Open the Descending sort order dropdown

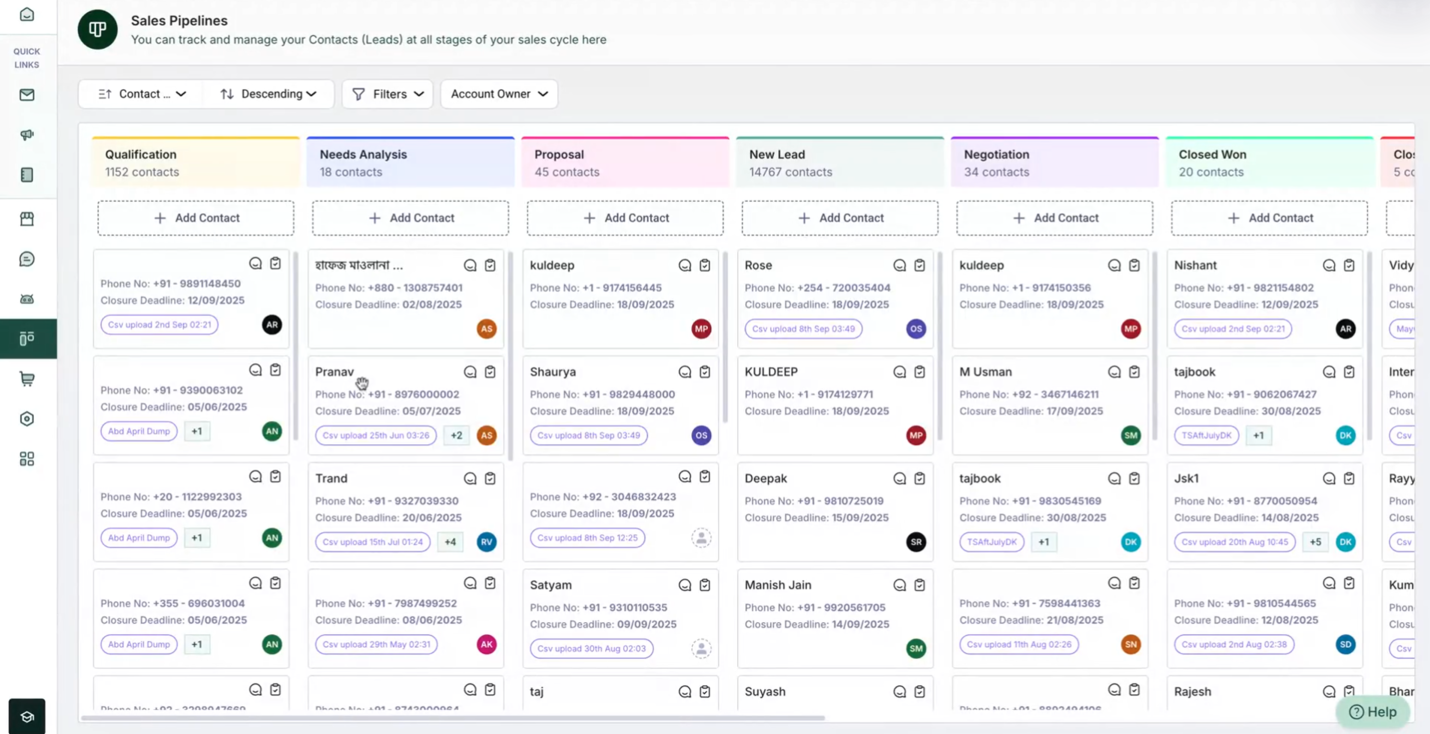pyautogui.click(x=266, y=93)
